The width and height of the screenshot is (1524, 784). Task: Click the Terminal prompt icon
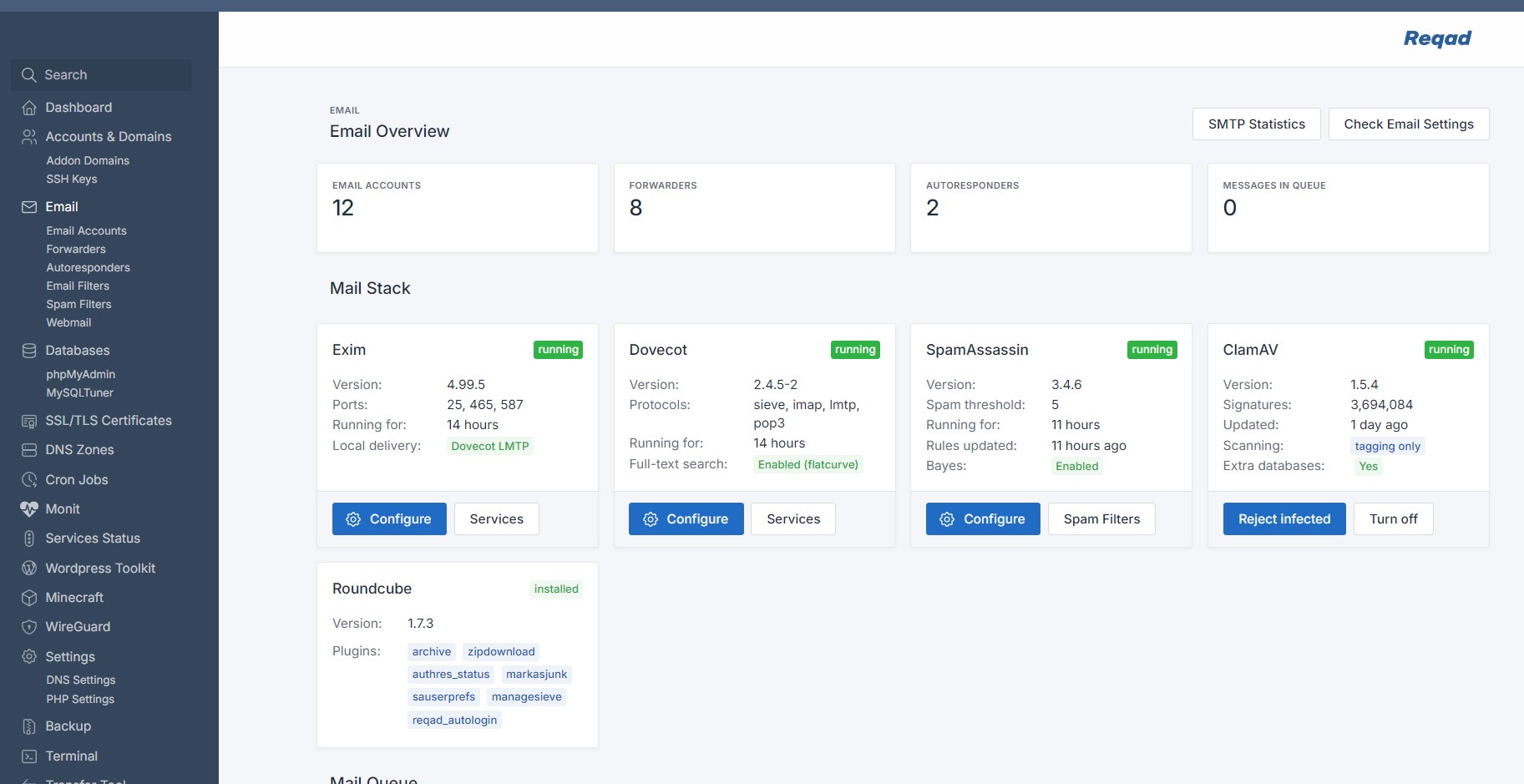[29, 756]
